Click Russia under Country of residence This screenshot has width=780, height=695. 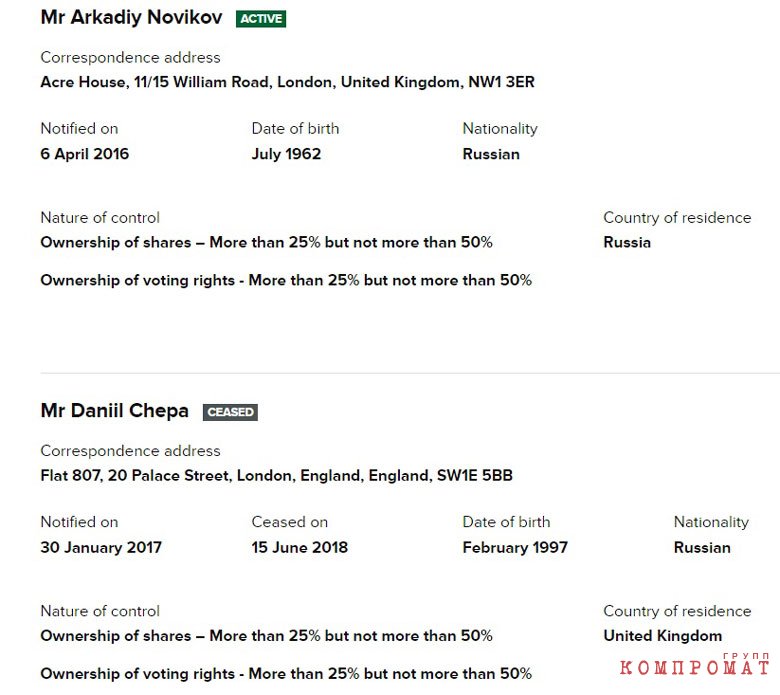tap(627, 243)
